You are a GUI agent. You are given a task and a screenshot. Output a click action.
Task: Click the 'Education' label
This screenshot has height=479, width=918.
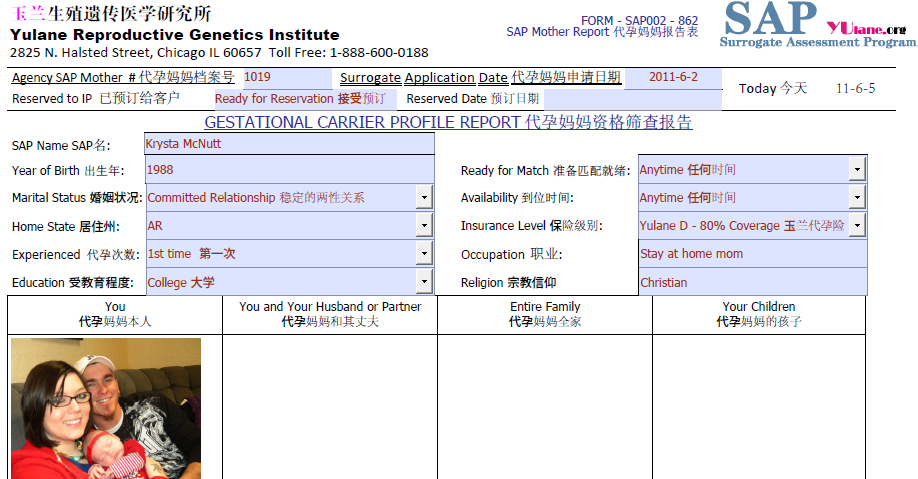tap(73, 282)
